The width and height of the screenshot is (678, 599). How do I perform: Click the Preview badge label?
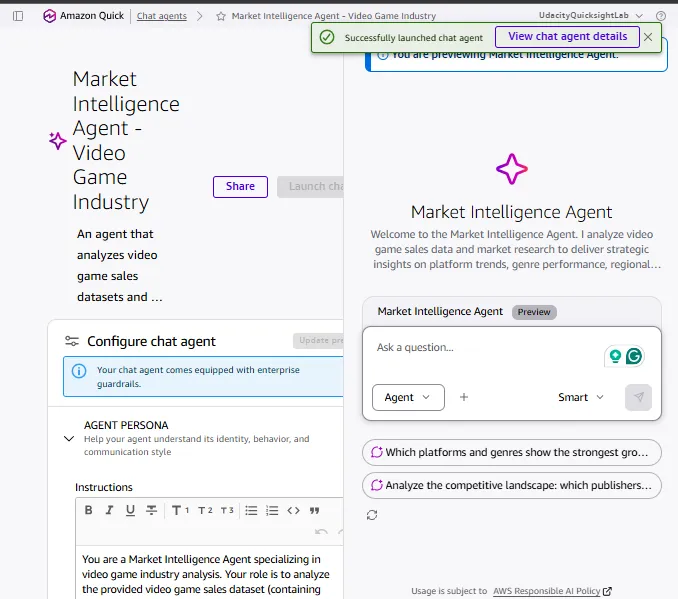pos(534,312)
